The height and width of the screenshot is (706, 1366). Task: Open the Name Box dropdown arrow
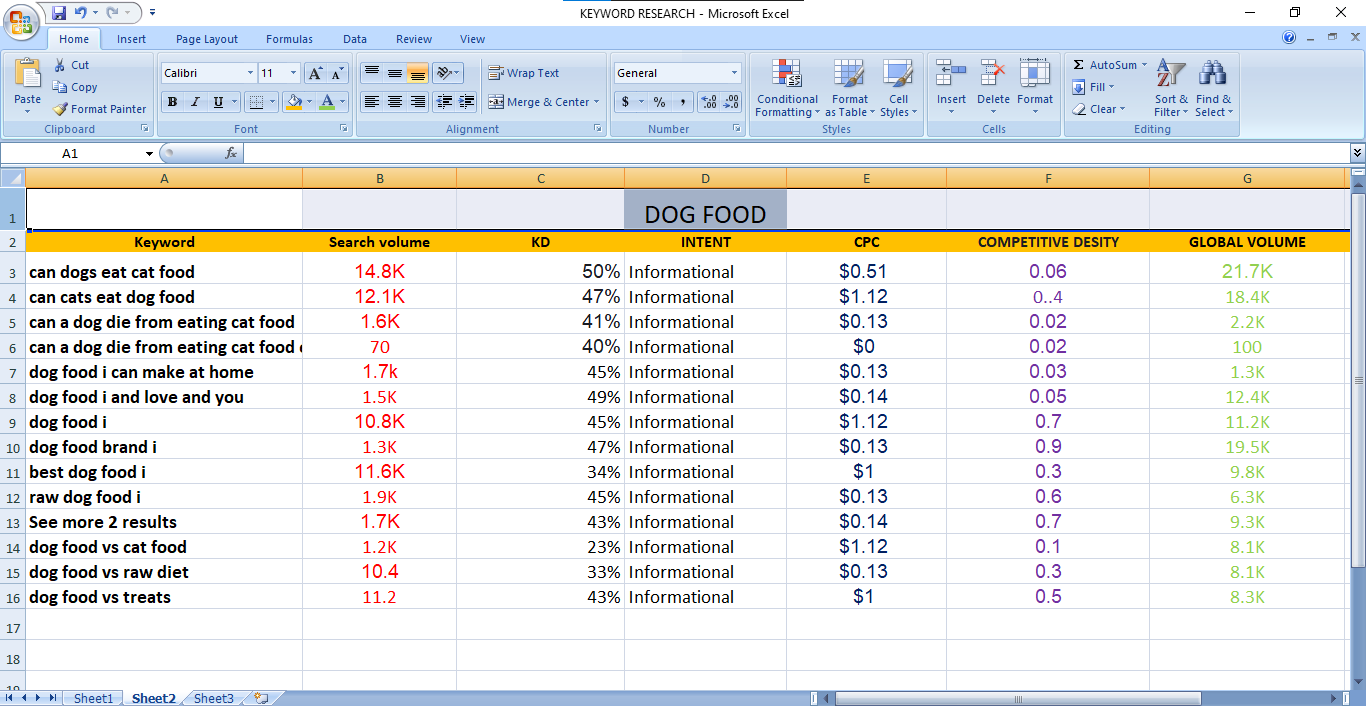click(150, 154)
